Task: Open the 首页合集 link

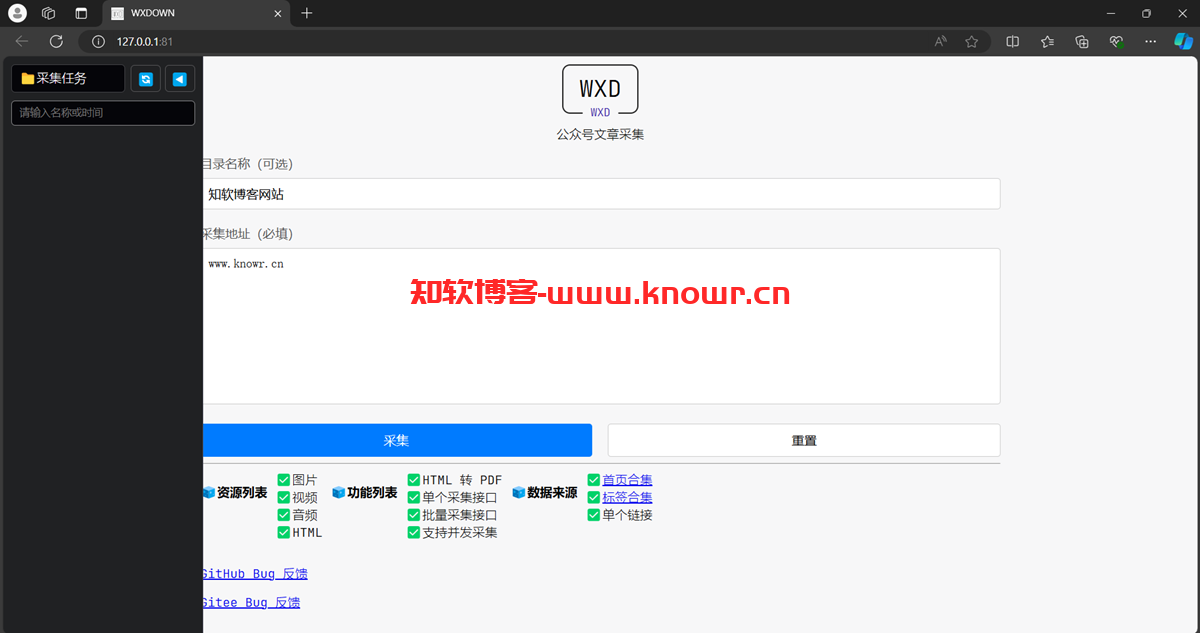Action: pos(627,480)
